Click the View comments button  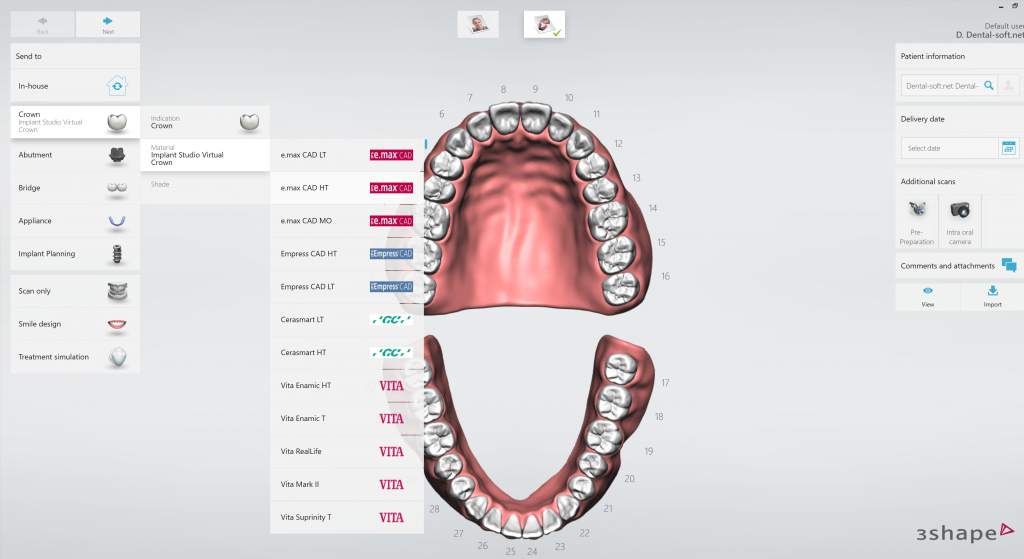928,297
